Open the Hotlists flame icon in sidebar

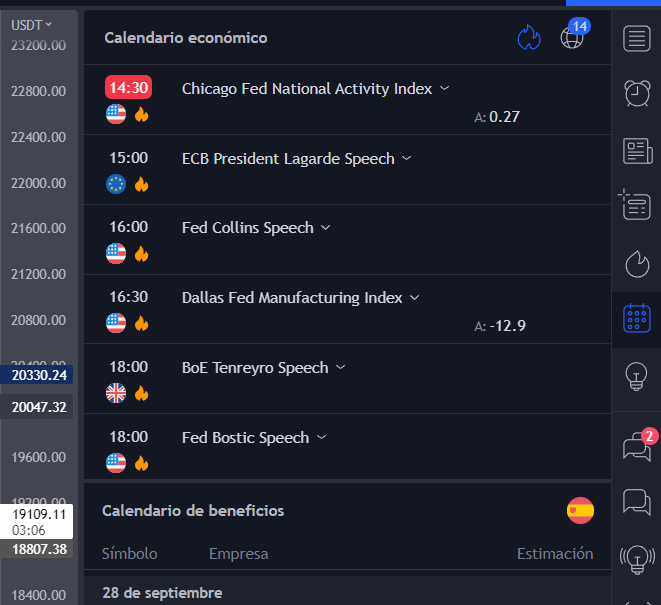coord(637,264)
